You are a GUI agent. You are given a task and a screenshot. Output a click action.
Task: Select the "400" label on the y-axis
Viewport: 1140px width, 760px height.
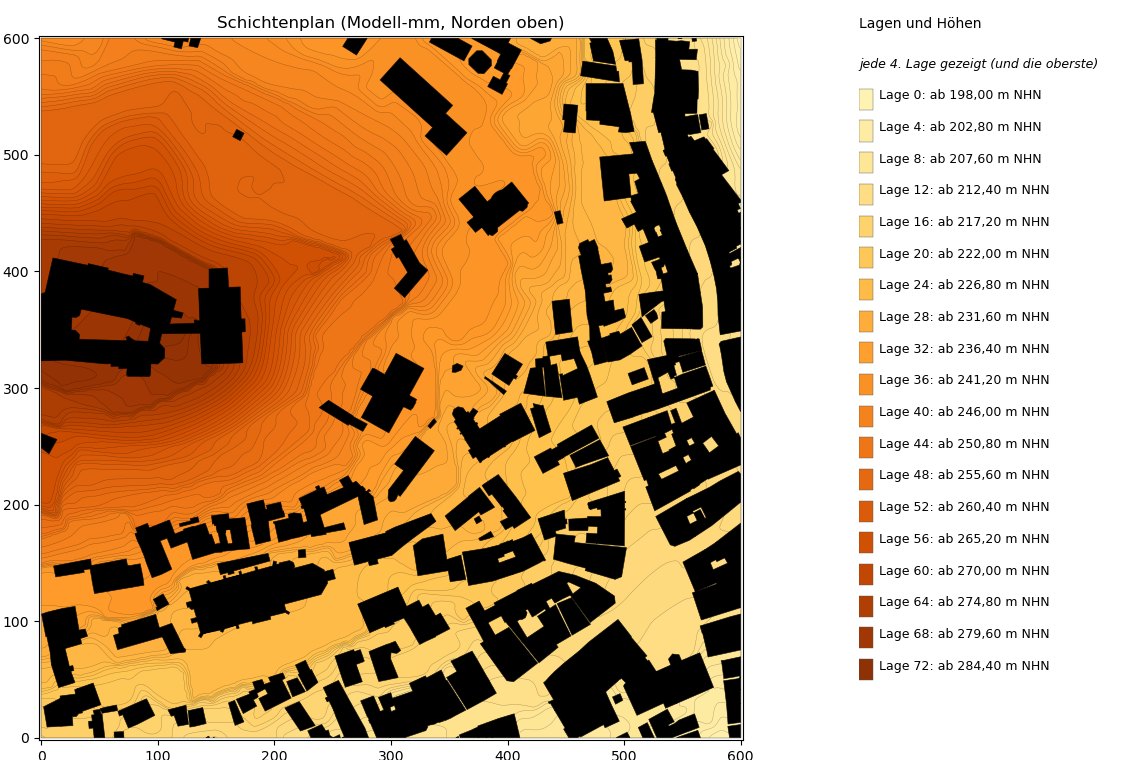[x=16, y=272]
